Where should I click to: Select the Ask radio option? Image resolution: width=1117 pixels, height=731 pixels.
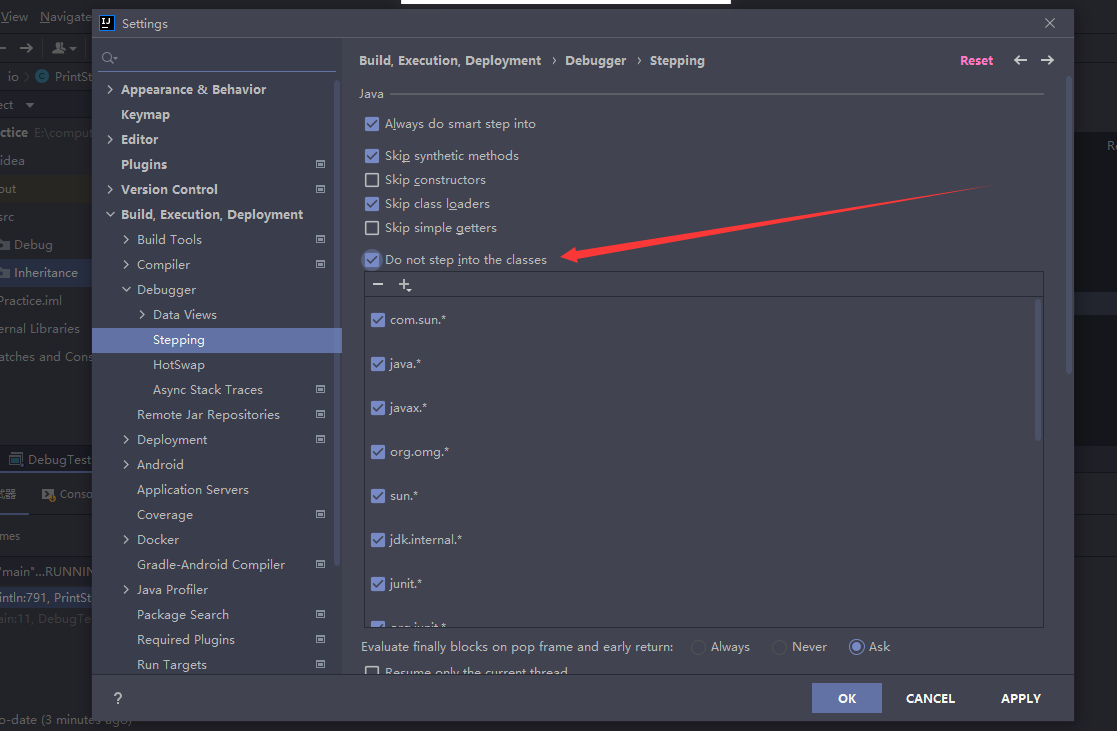[856, 647]
